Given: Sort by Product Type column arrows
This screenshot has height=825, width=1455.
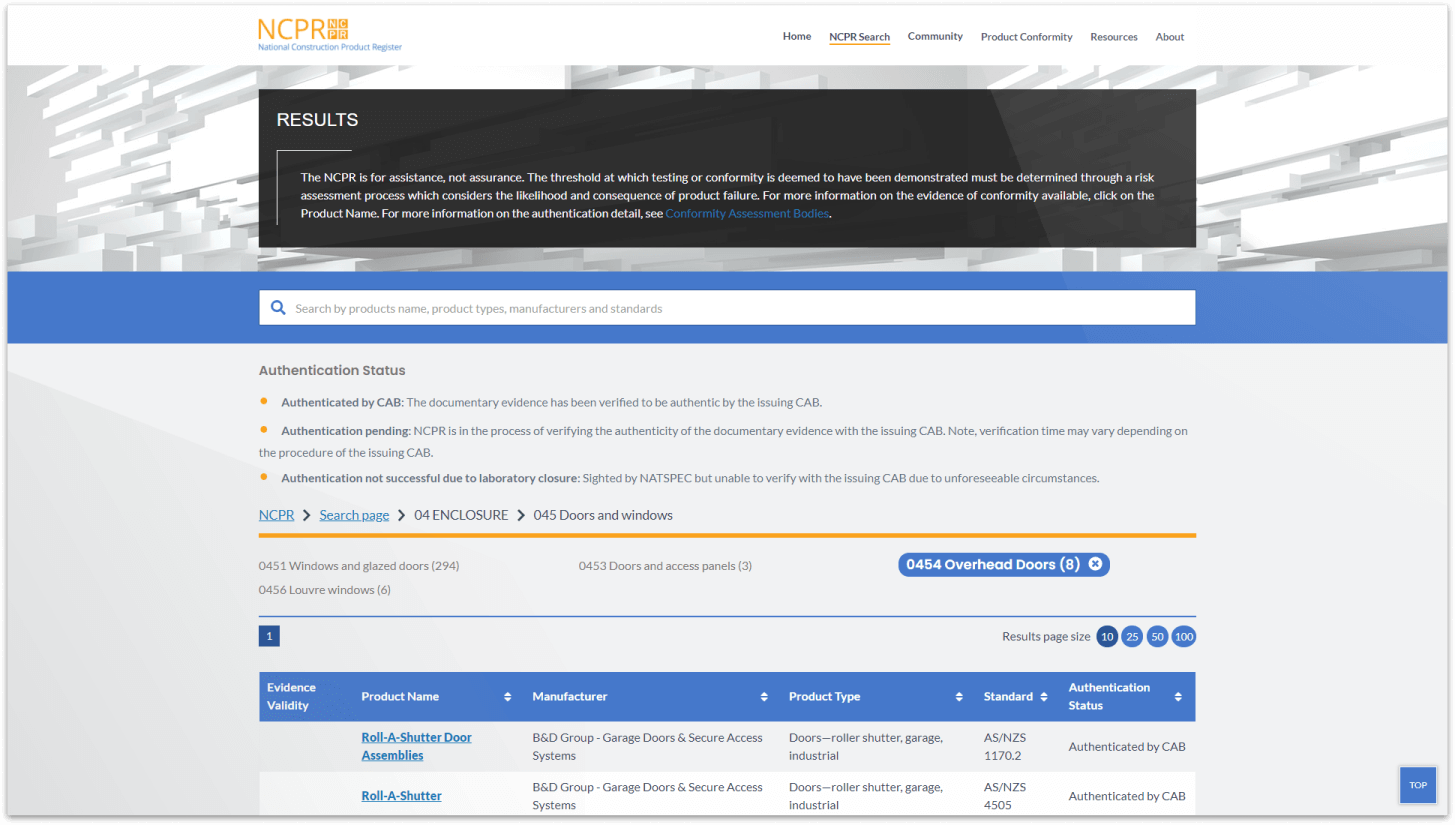Looking at the screenshot, I should click(x=959, y=697).
